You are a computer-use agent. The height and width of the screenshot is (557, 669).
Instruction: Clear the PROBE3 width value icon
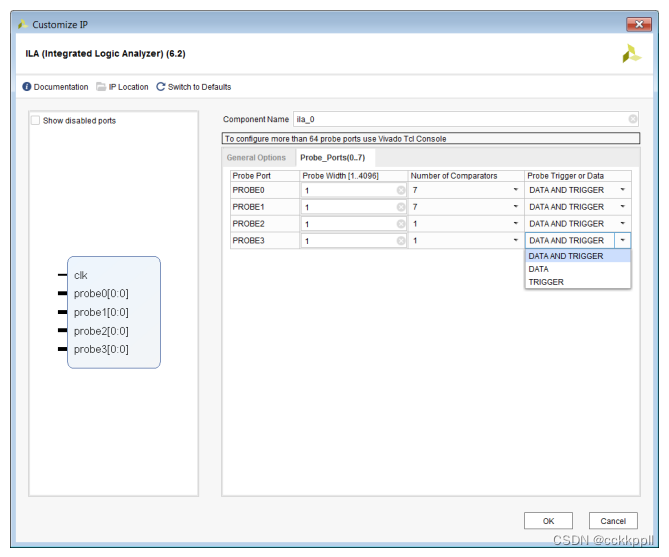(x=401, y=241)
